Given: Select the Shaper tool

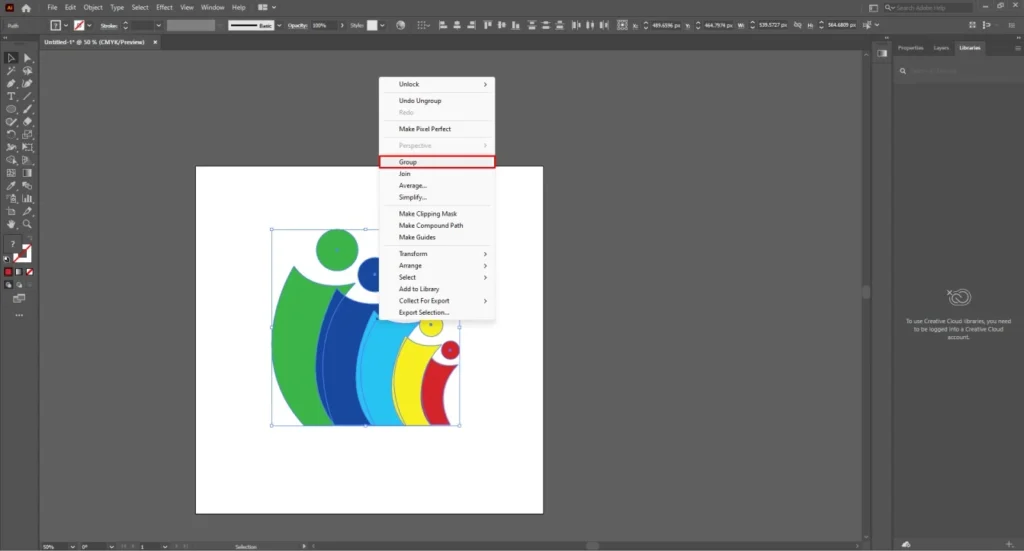Looking at the screenshot, I should click(11, 122).
